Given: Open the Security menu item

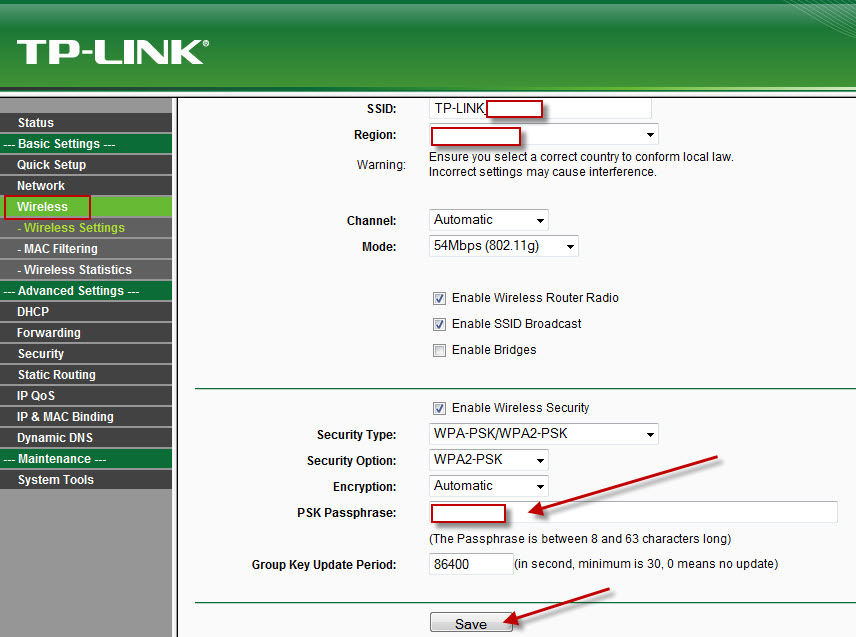Looking at the screenshot, I should coord(86,354).
